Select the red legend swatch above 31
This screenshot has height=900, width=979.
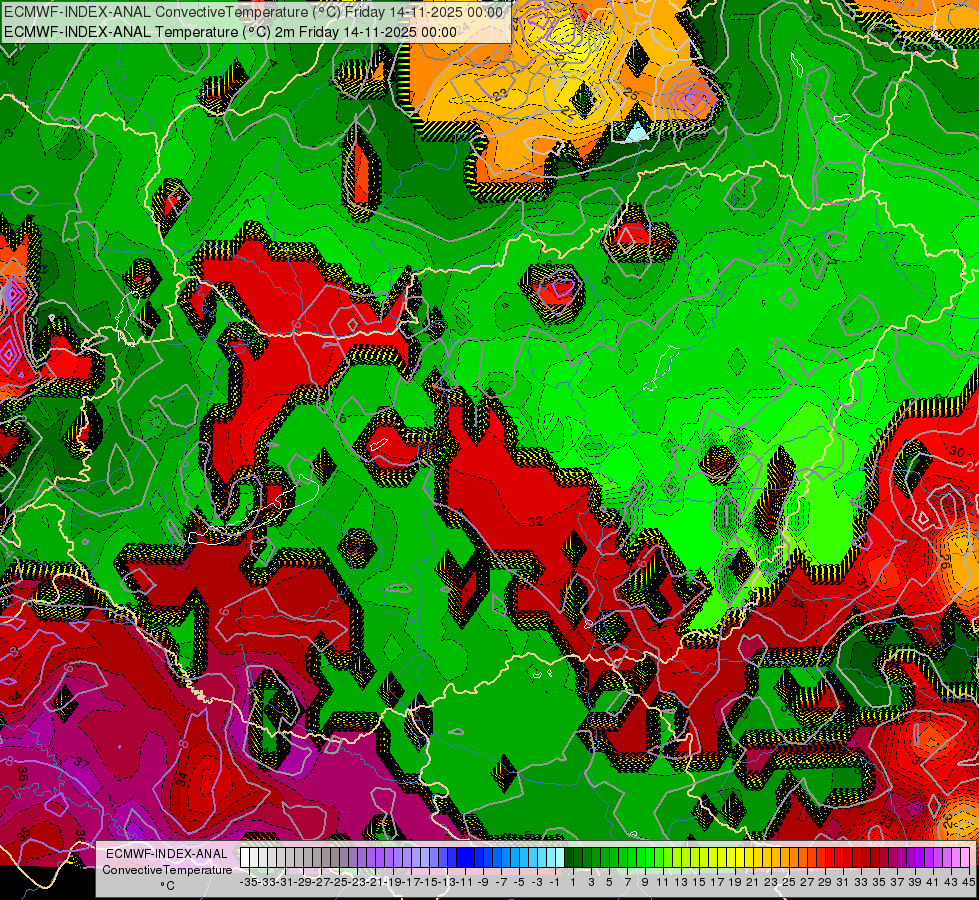pos(840,857)
